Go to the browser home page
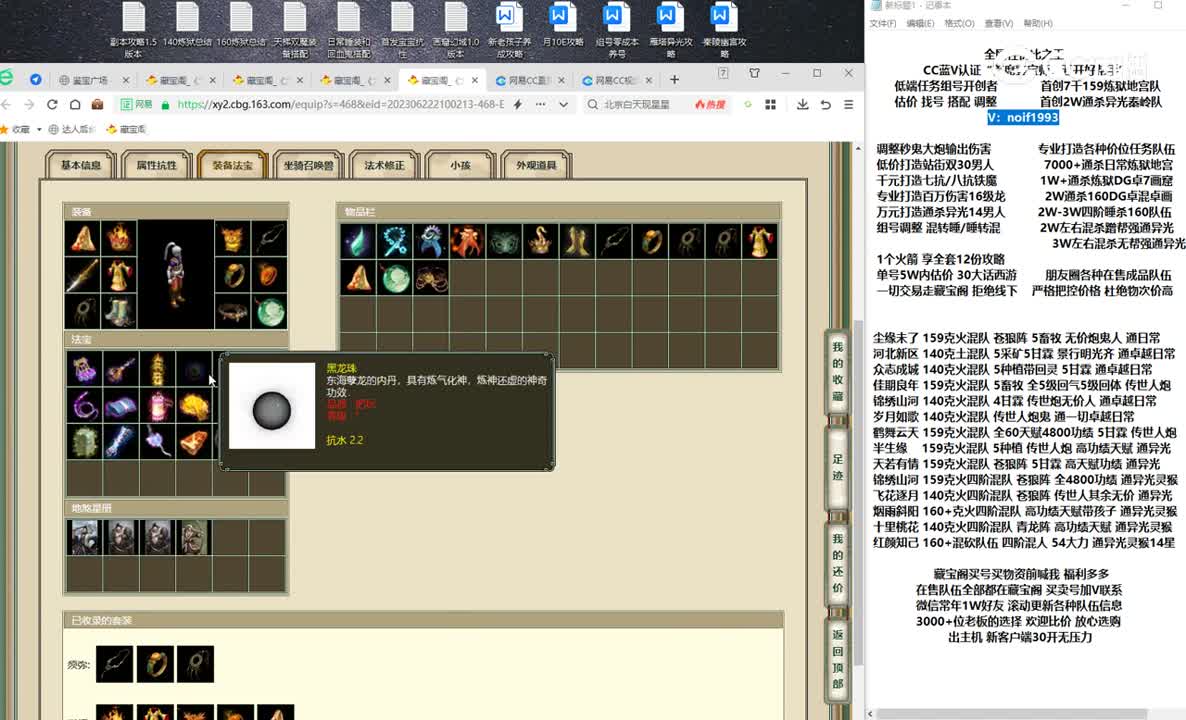1186x720 pixels. click(75, 104)
